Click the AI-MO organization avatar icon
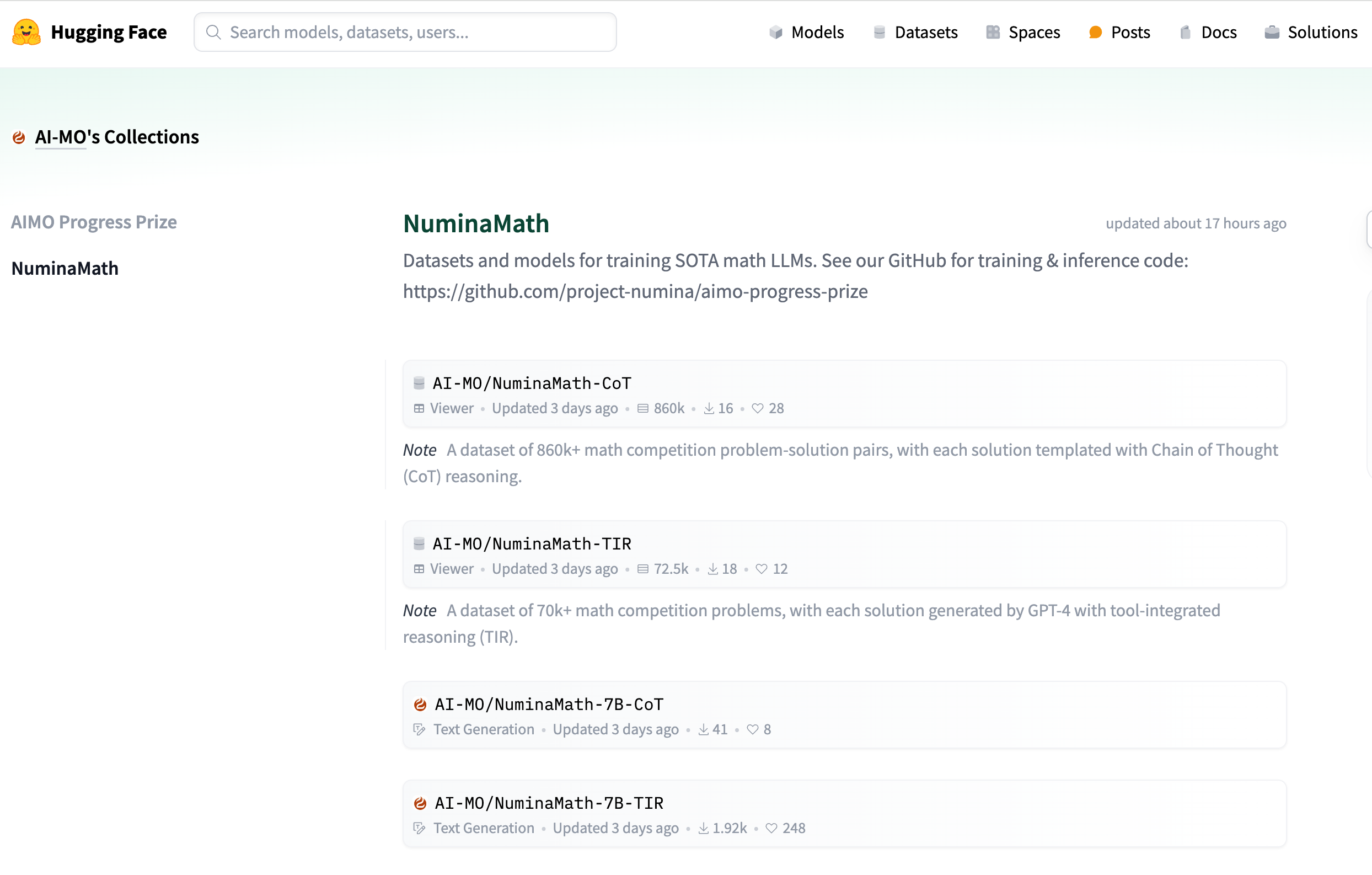 [19, 137]
